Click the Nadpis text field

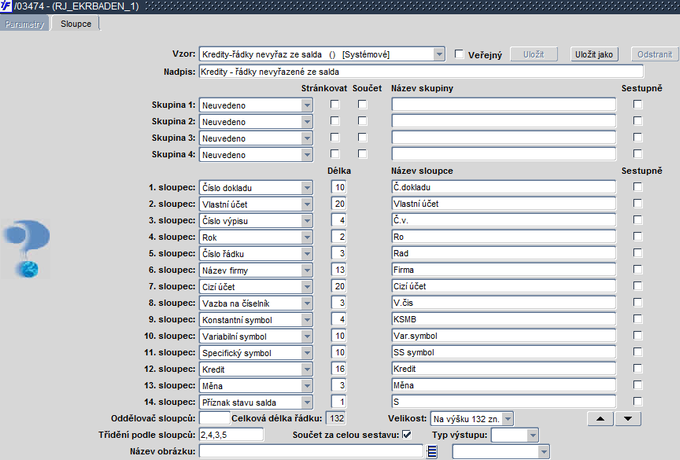[421, 72]
